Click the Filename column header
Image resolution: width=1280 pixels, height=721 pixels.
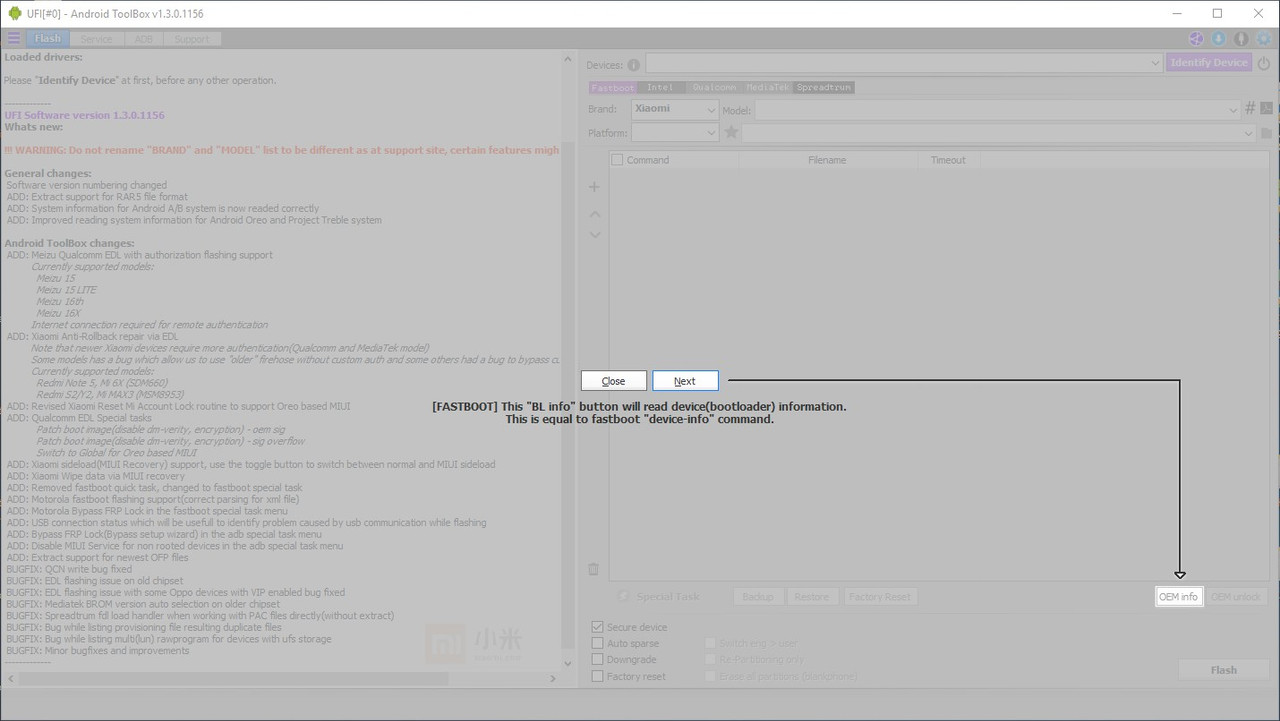[x=827, y=160]
